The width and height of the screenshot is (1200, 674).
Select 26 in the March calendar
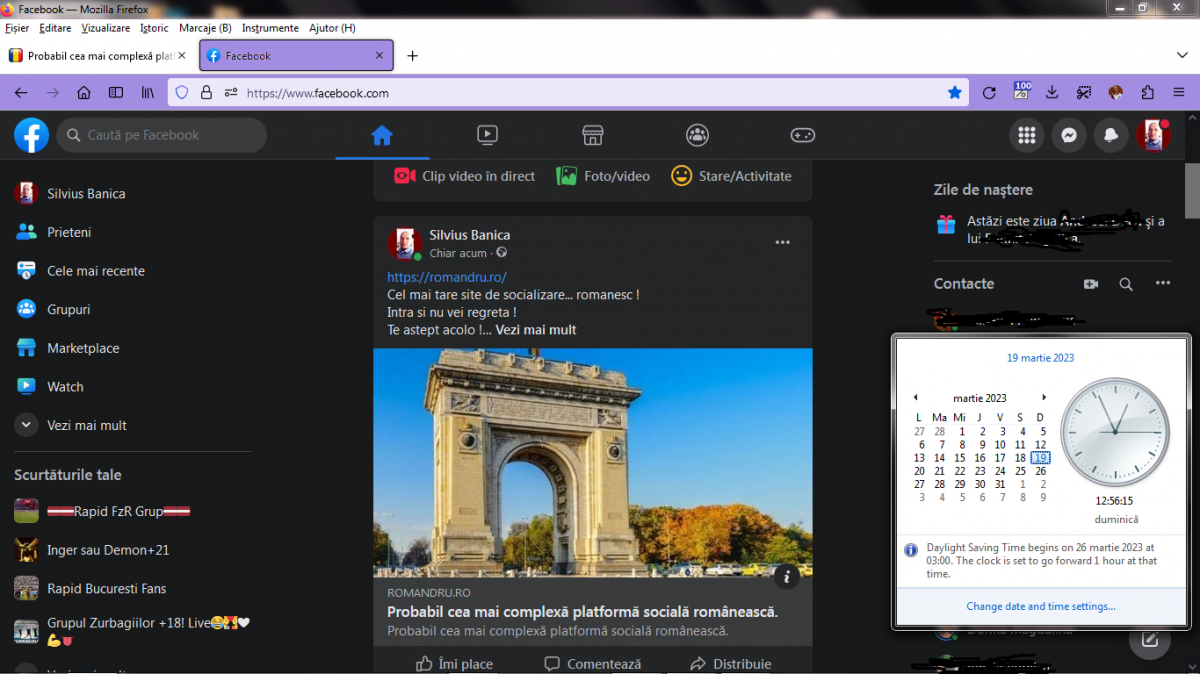(x=1040, y=471)
